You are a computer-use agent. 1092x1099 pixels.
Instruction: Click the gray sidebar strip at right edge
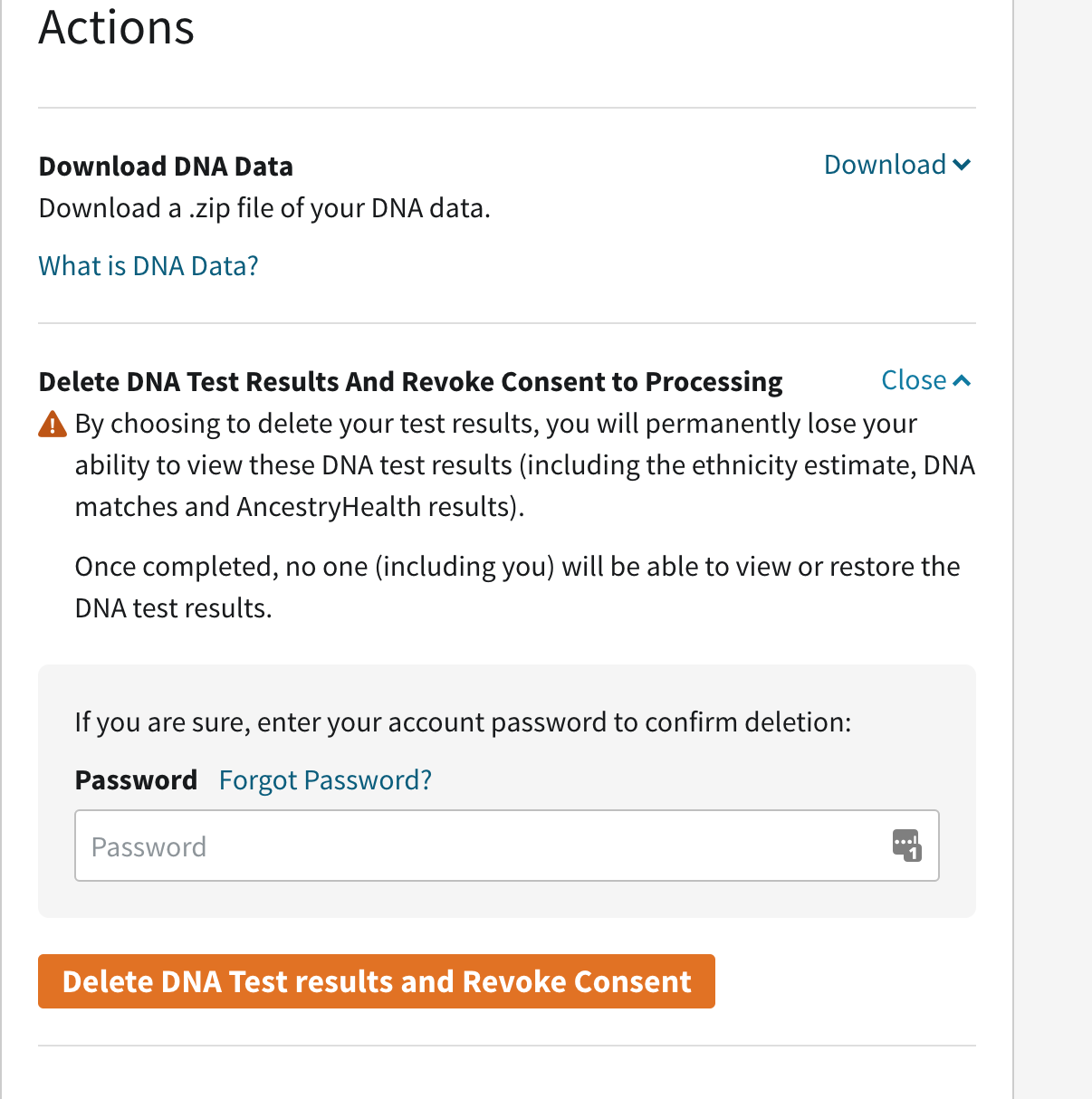coord(1053,549)
